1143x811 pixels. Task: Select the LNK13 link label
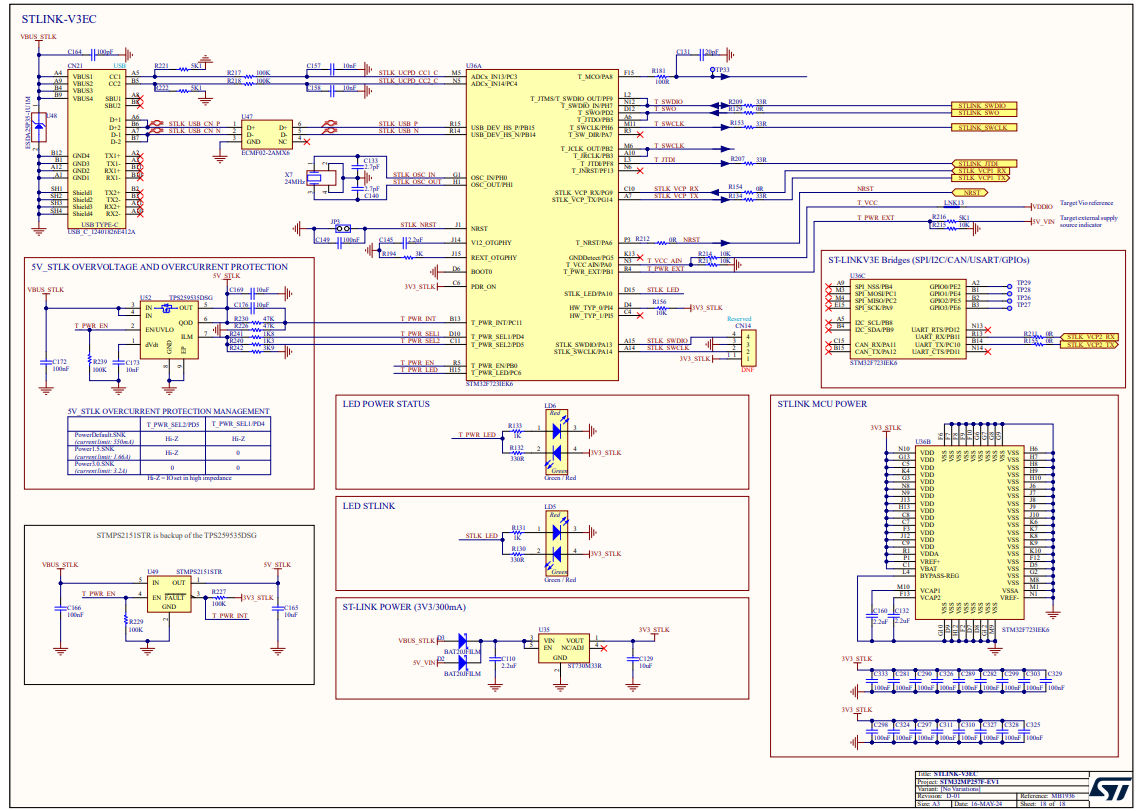[x=953, y=203]
